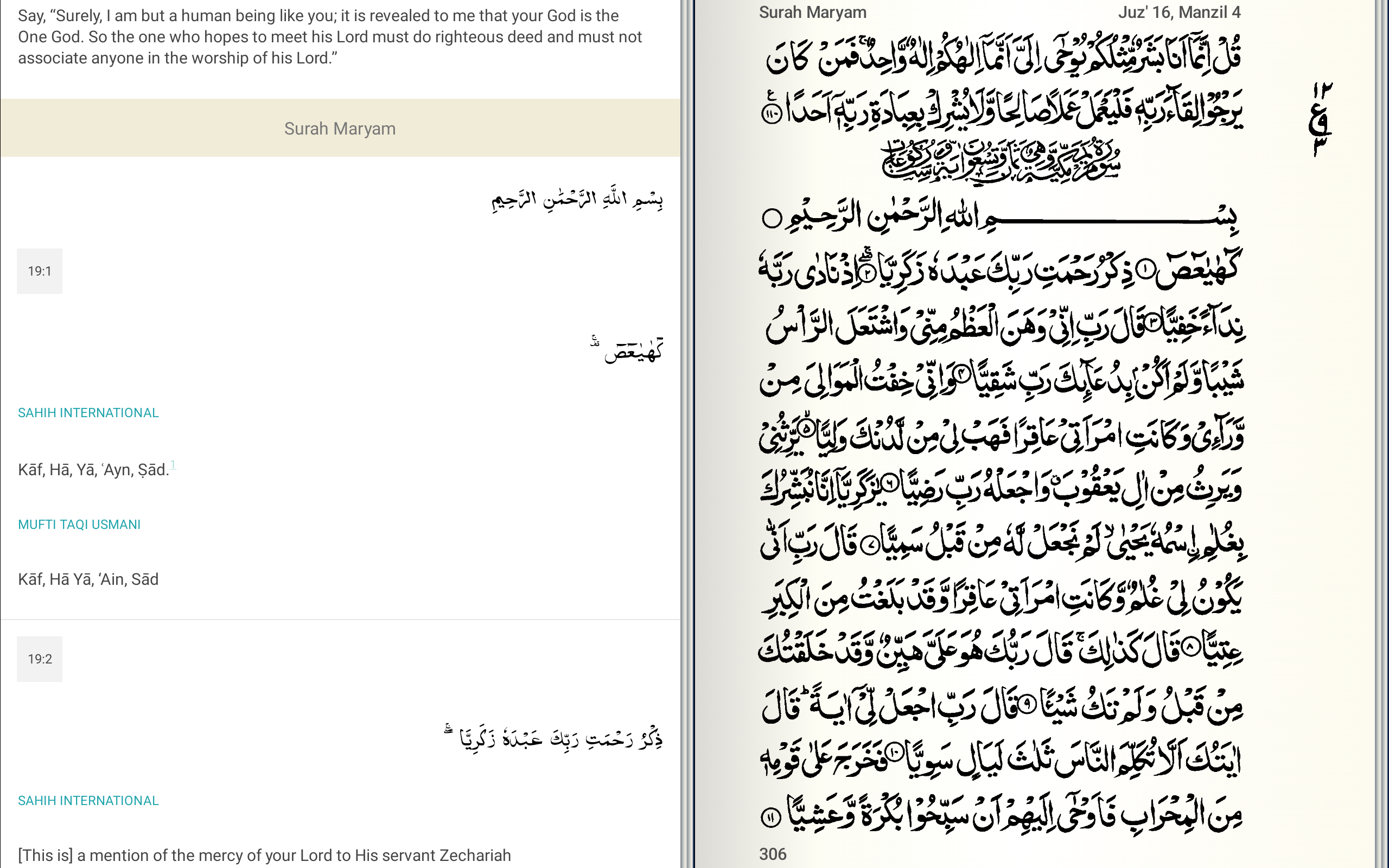The image size is (1389, 868).
Task: Select the verse 1 end marker on mushaf
Action: pos(1145,269)
